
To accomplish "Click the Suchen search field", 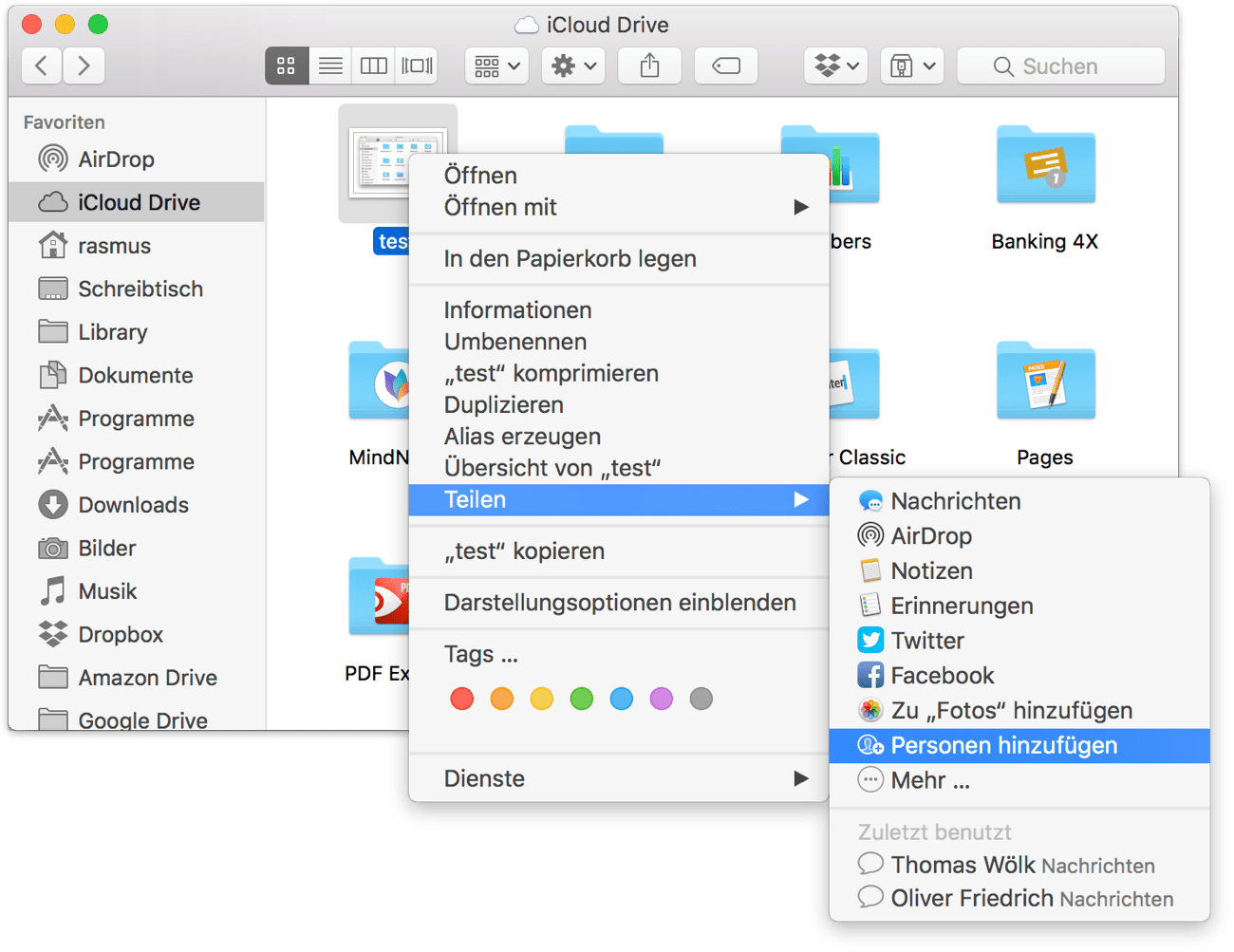I will [x=1060, y=65].
